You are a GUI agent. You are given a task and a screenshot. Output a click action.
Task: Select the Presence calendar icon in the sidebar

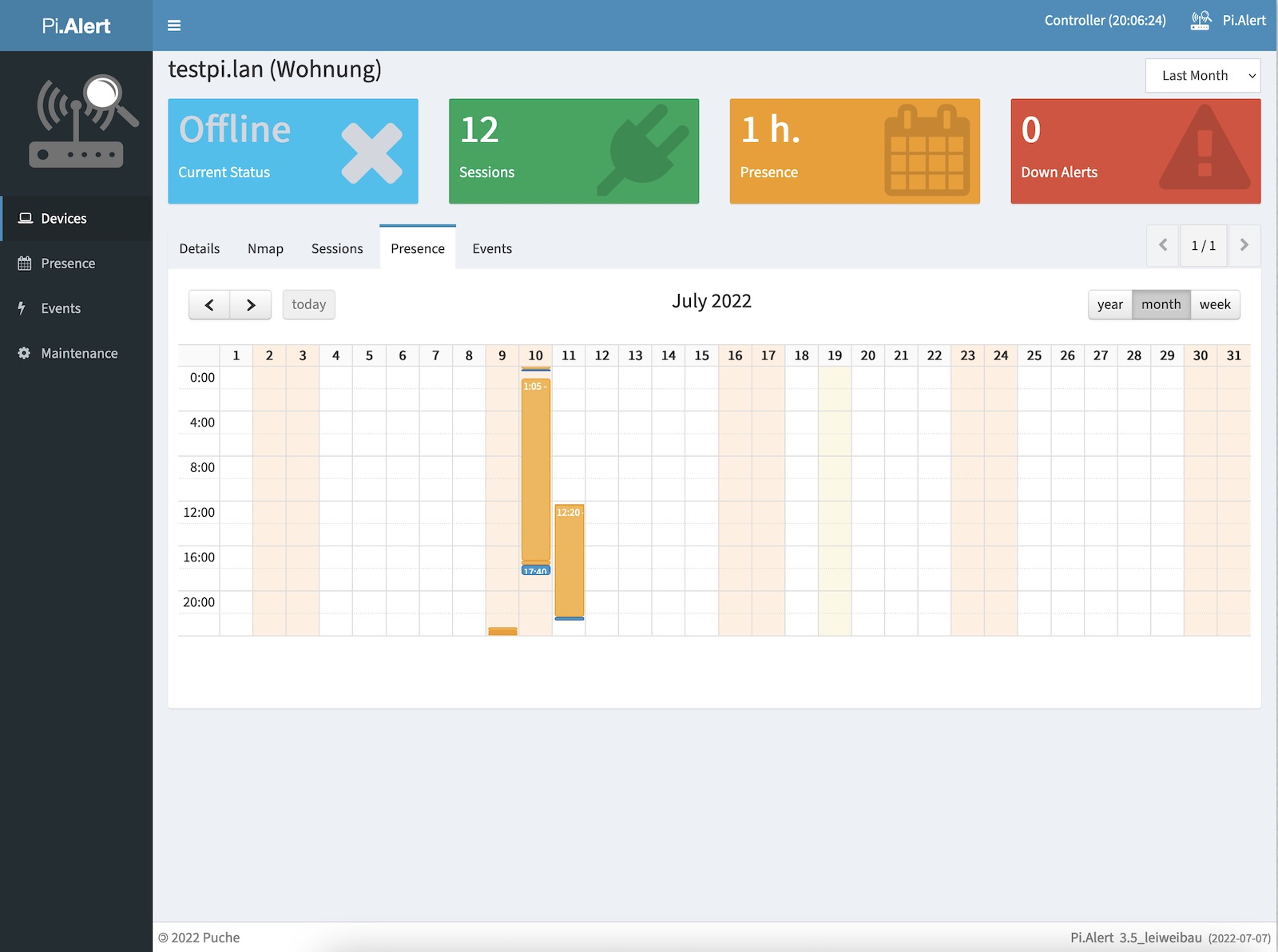[x=24, y=264]
